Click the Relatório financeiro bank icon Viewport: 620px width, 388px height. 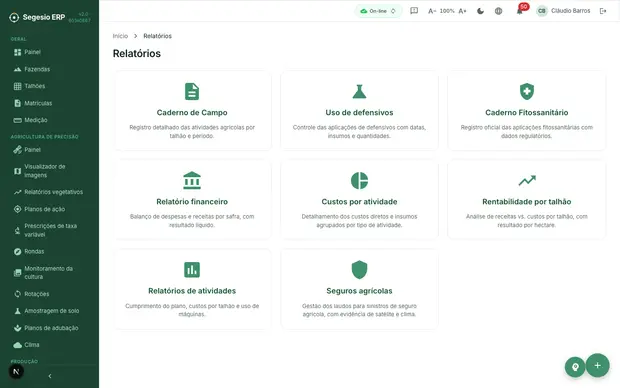point(192,180)
